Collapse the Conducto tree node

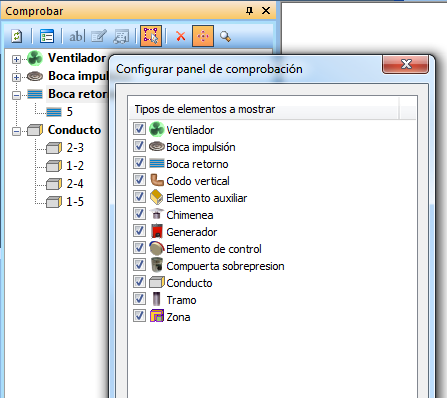tap(16, 131)
